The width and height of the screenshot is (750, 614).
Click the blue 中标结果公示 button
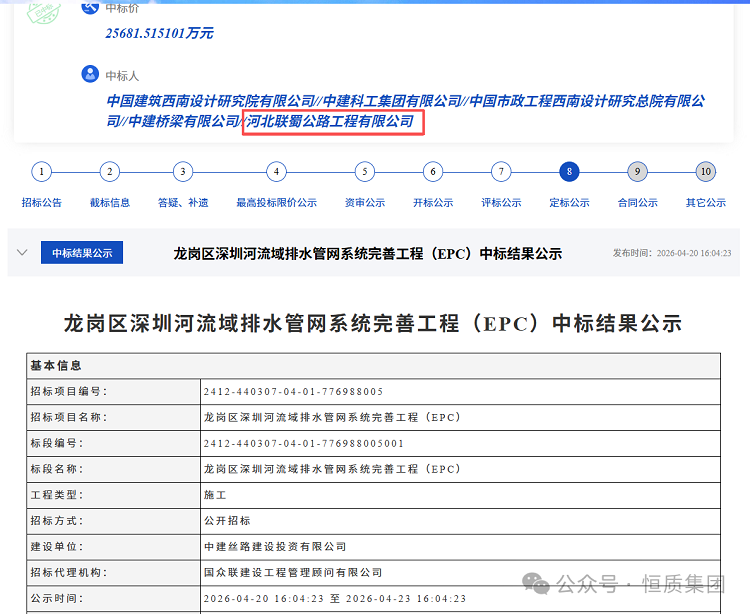[x=82, y=253]
